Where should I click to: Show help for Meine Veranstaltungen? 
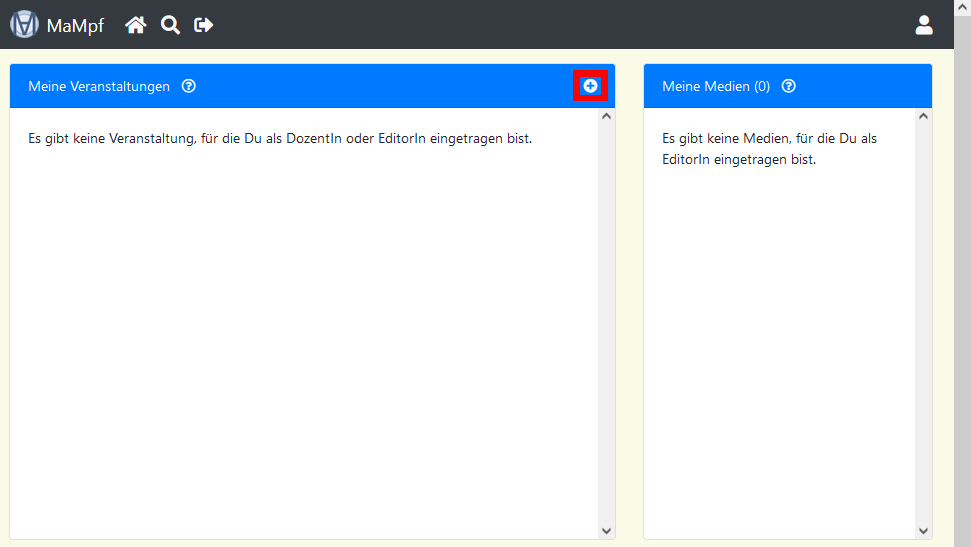coord(189,86)
